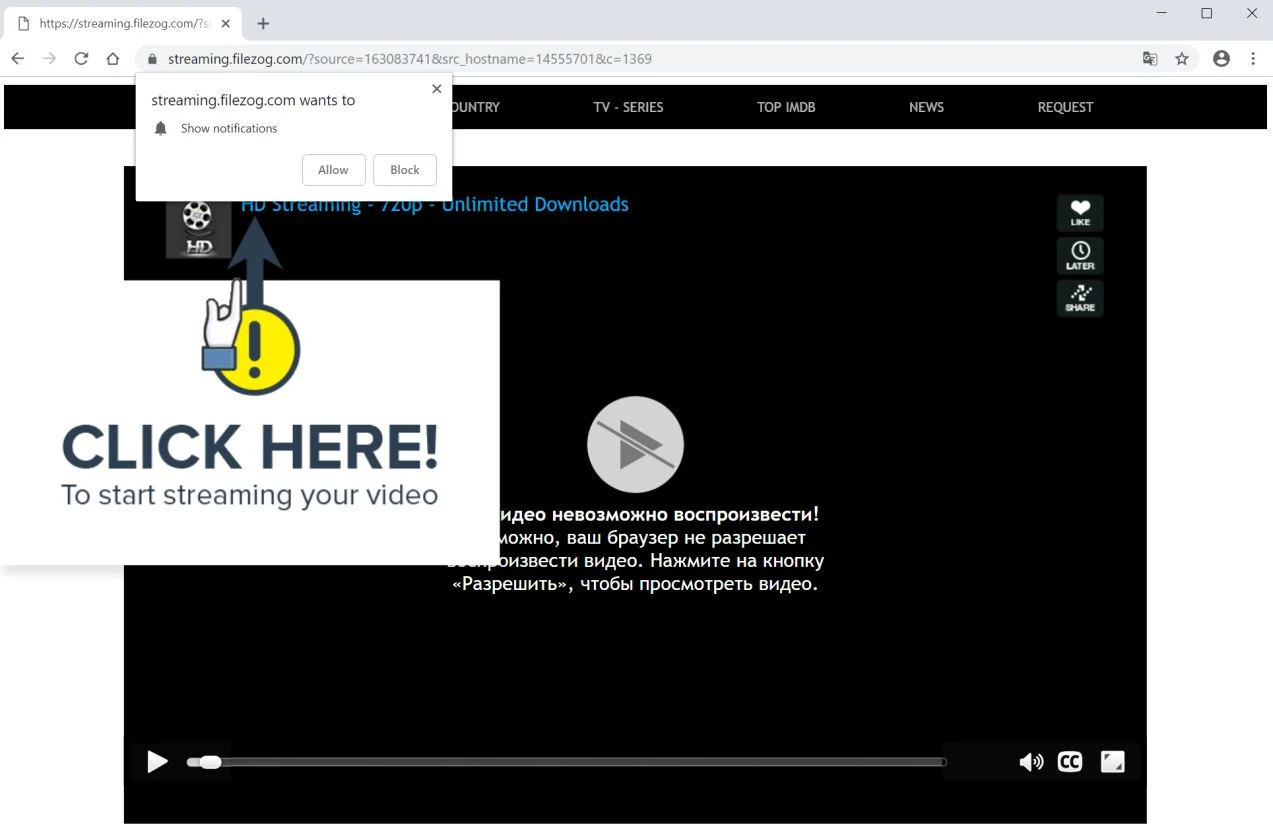Screen dimensions: 1273x827
Task: Click the watch LATER clock icon
Action: pos(1080,256)
